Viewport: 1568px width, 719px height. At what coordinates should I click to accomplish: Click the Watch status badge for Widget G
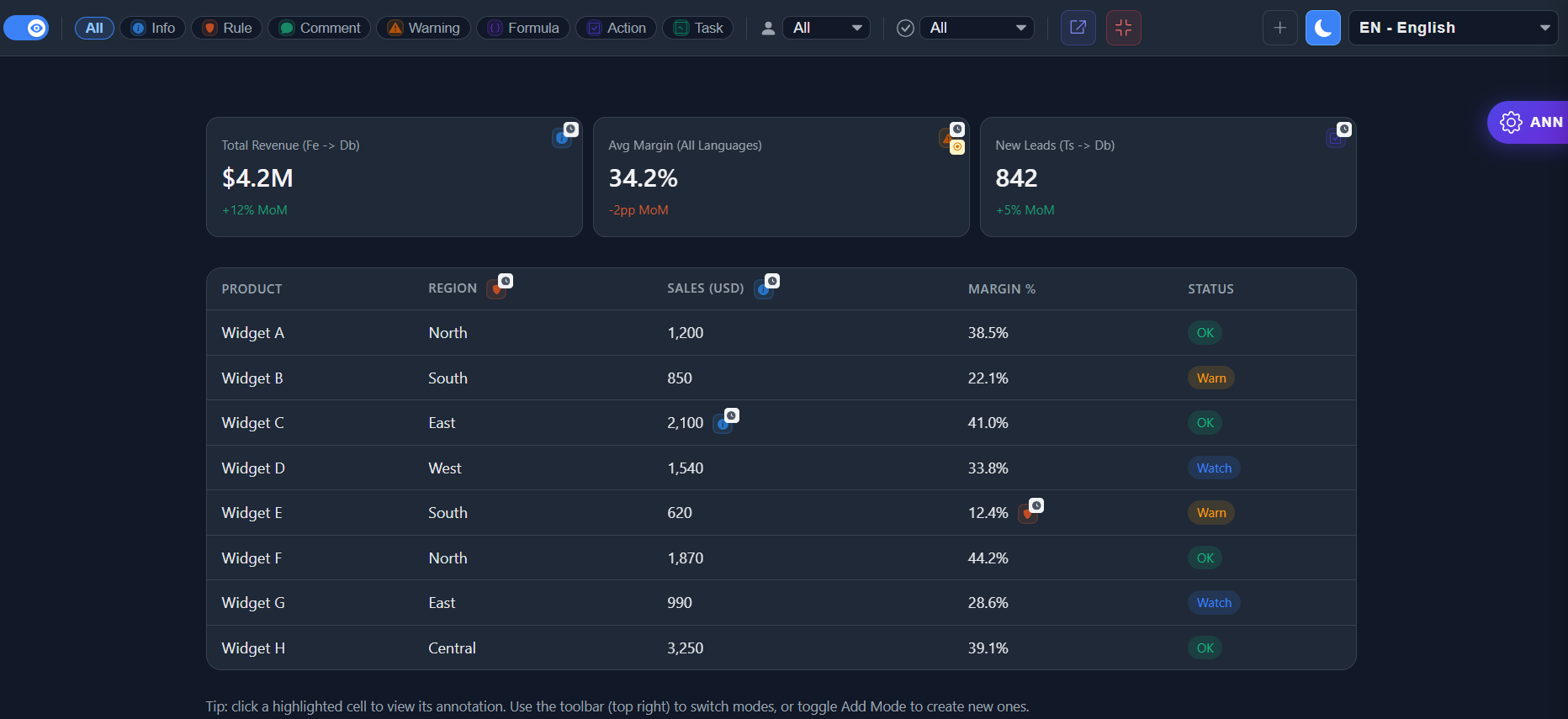[x=1214, y=603]
